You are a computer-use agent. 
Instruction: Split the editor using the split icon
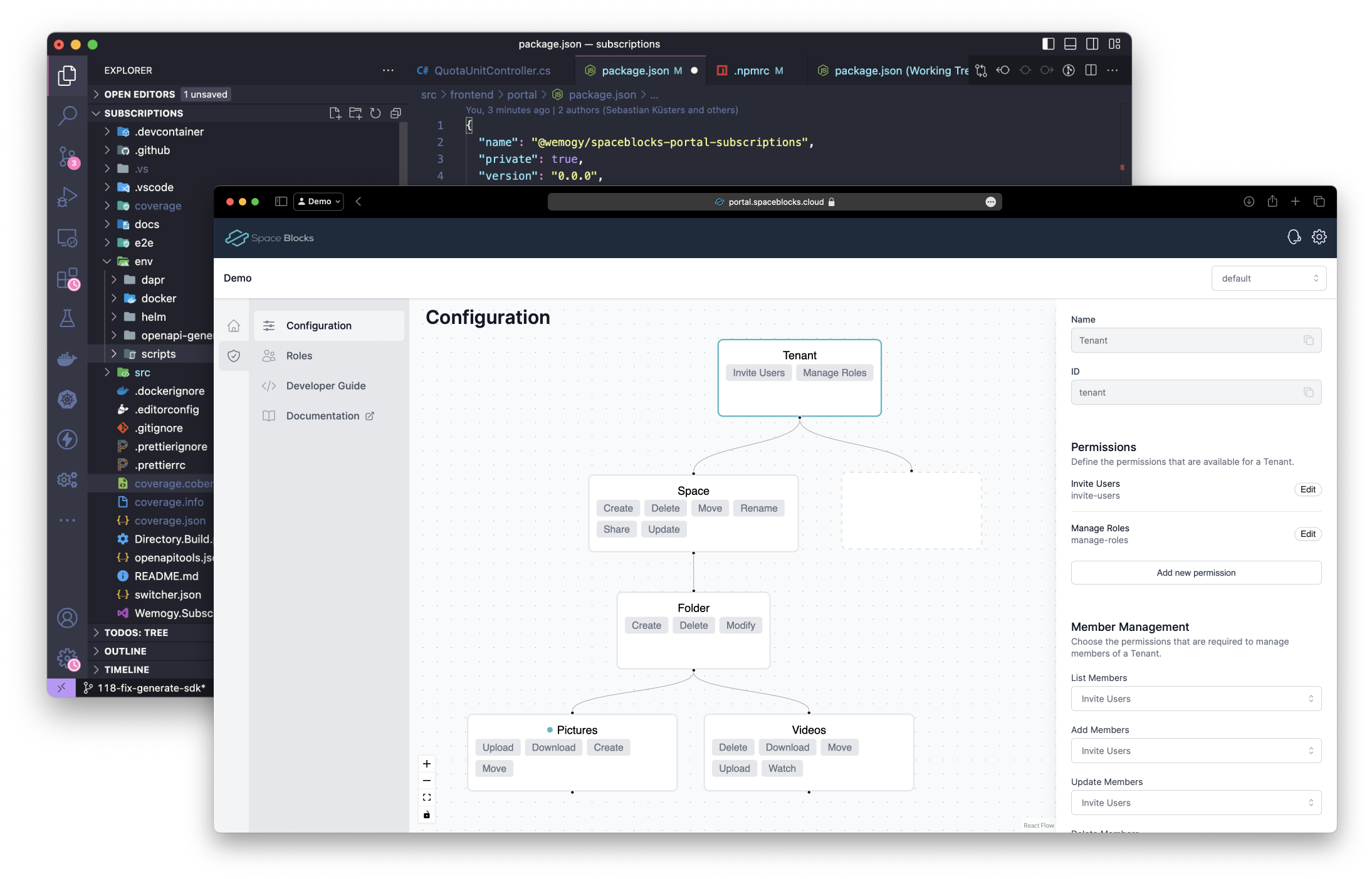(x=1091, y=70)
